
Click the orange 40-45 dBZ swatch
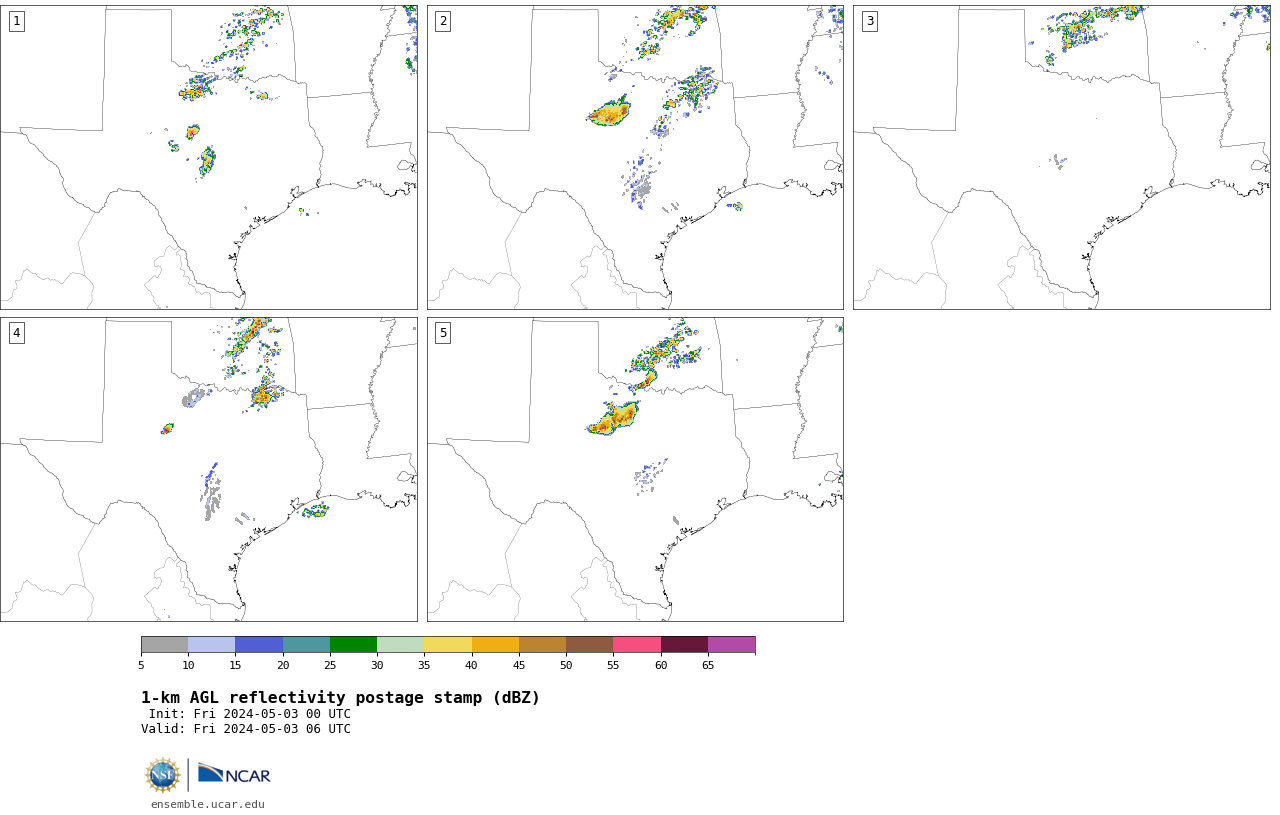pyautogui.click(x=495, y=644)
